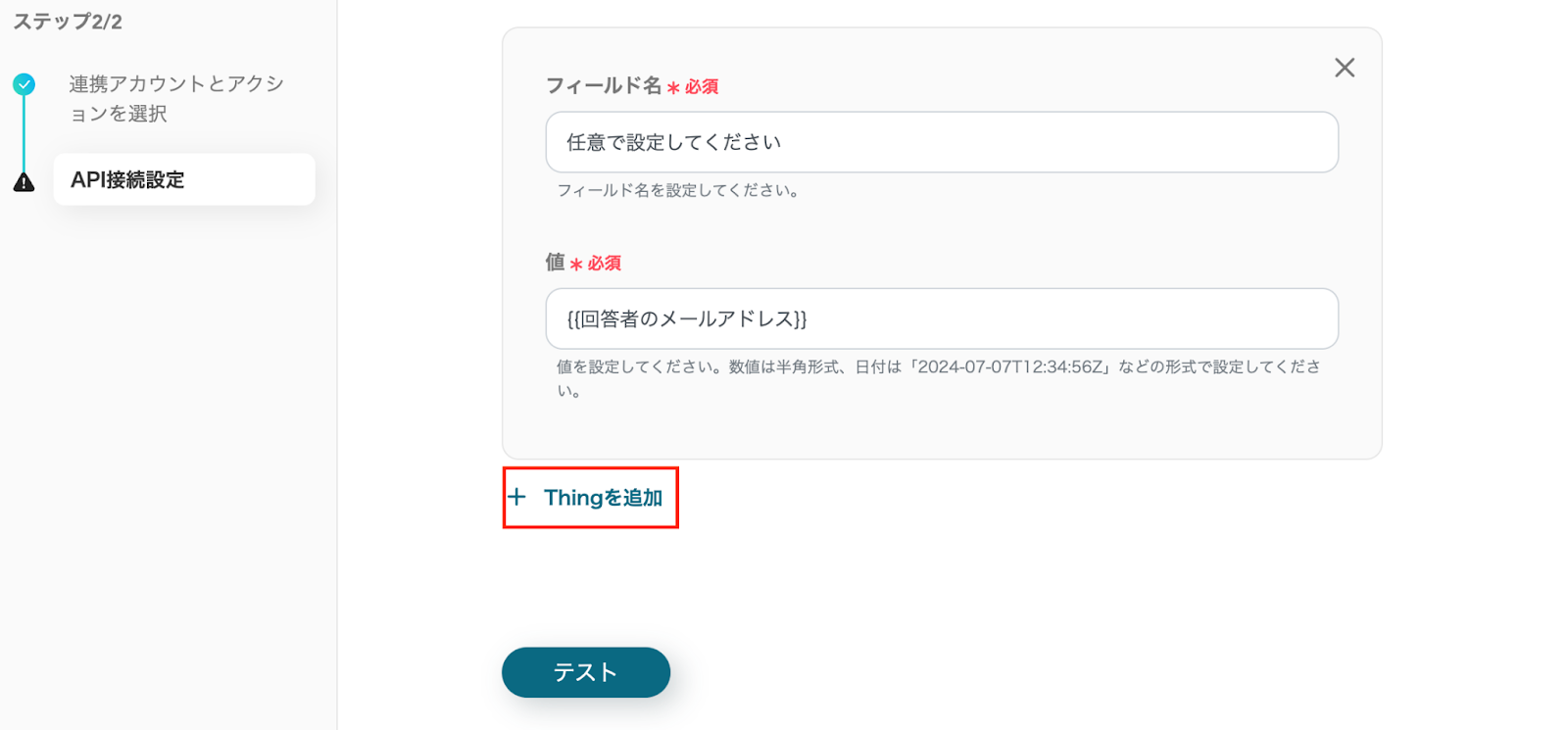Focus the 値 input with 回答者のメールアドレス
This screenshot has height=730, width=1568.
click(941, 318)
